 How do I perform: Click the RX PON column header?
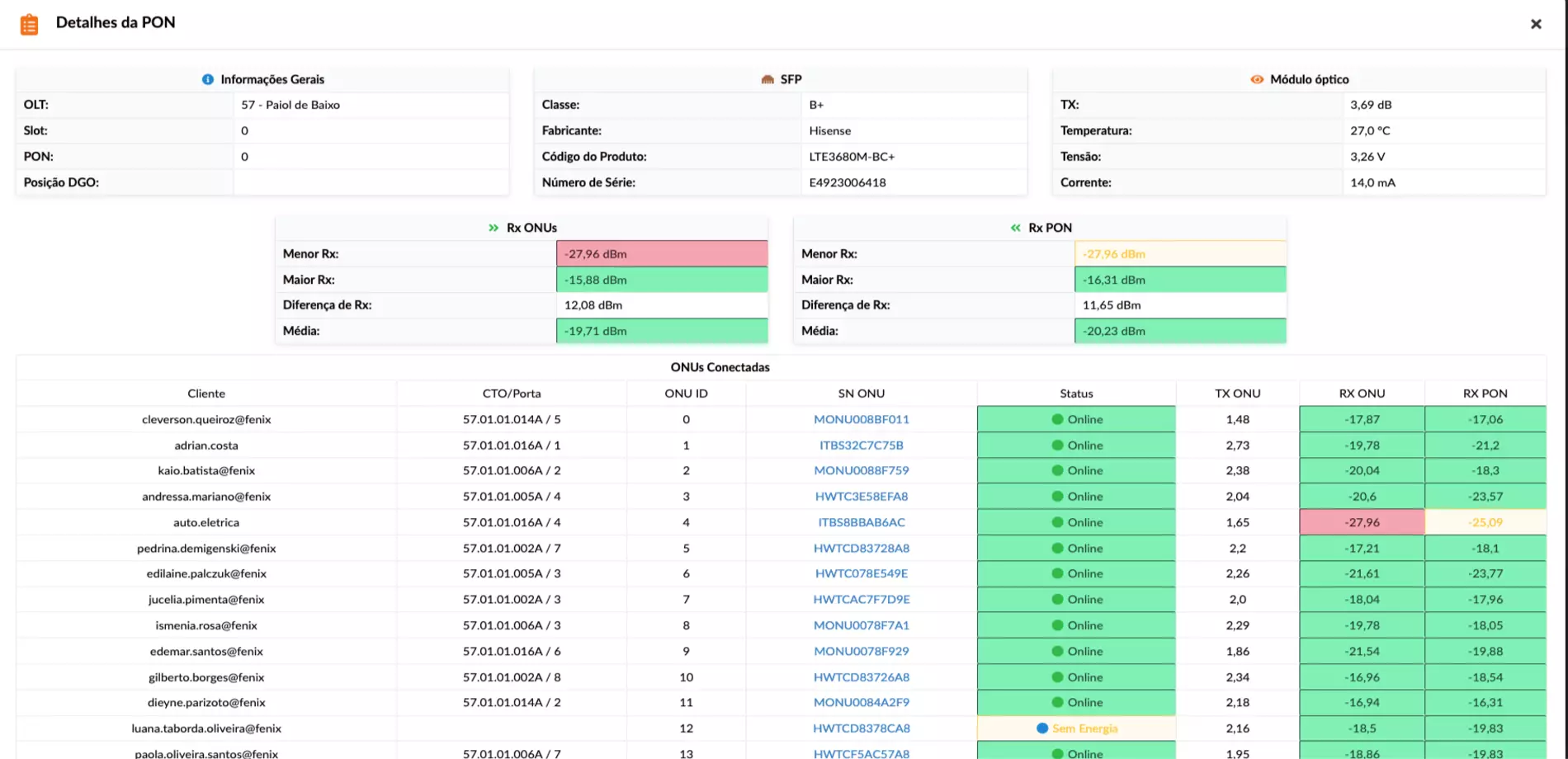tap(1485, 394)
